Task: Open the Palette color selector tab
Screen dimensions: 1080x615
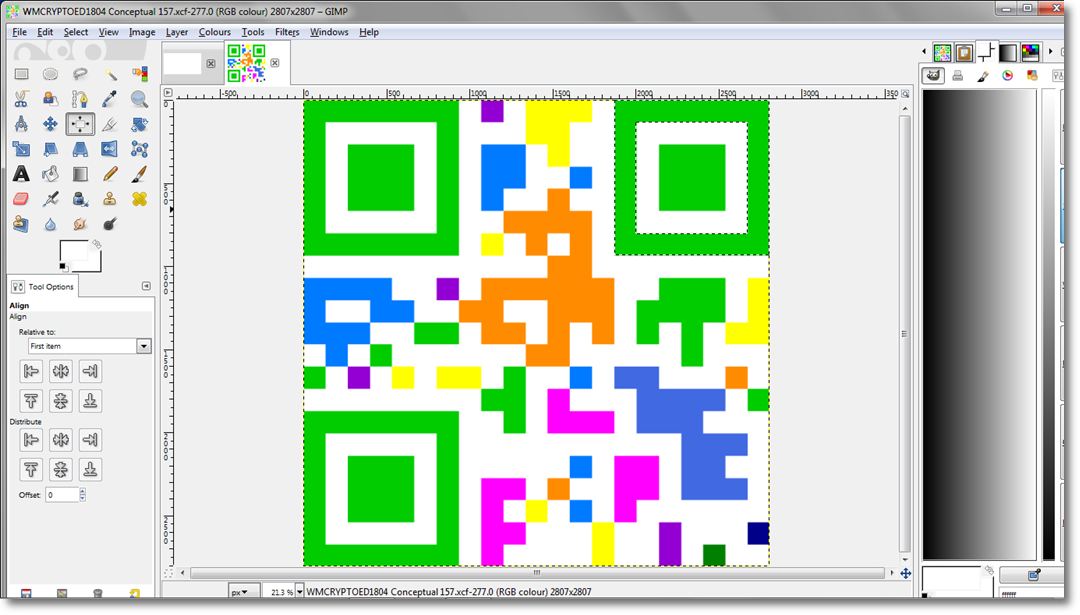Action: pos(1032,76)
